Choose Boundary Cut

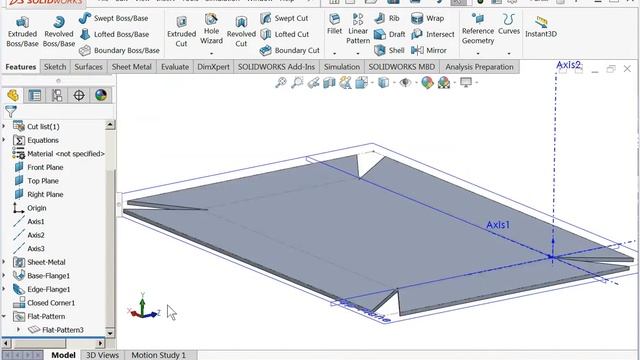pos(289,50)
